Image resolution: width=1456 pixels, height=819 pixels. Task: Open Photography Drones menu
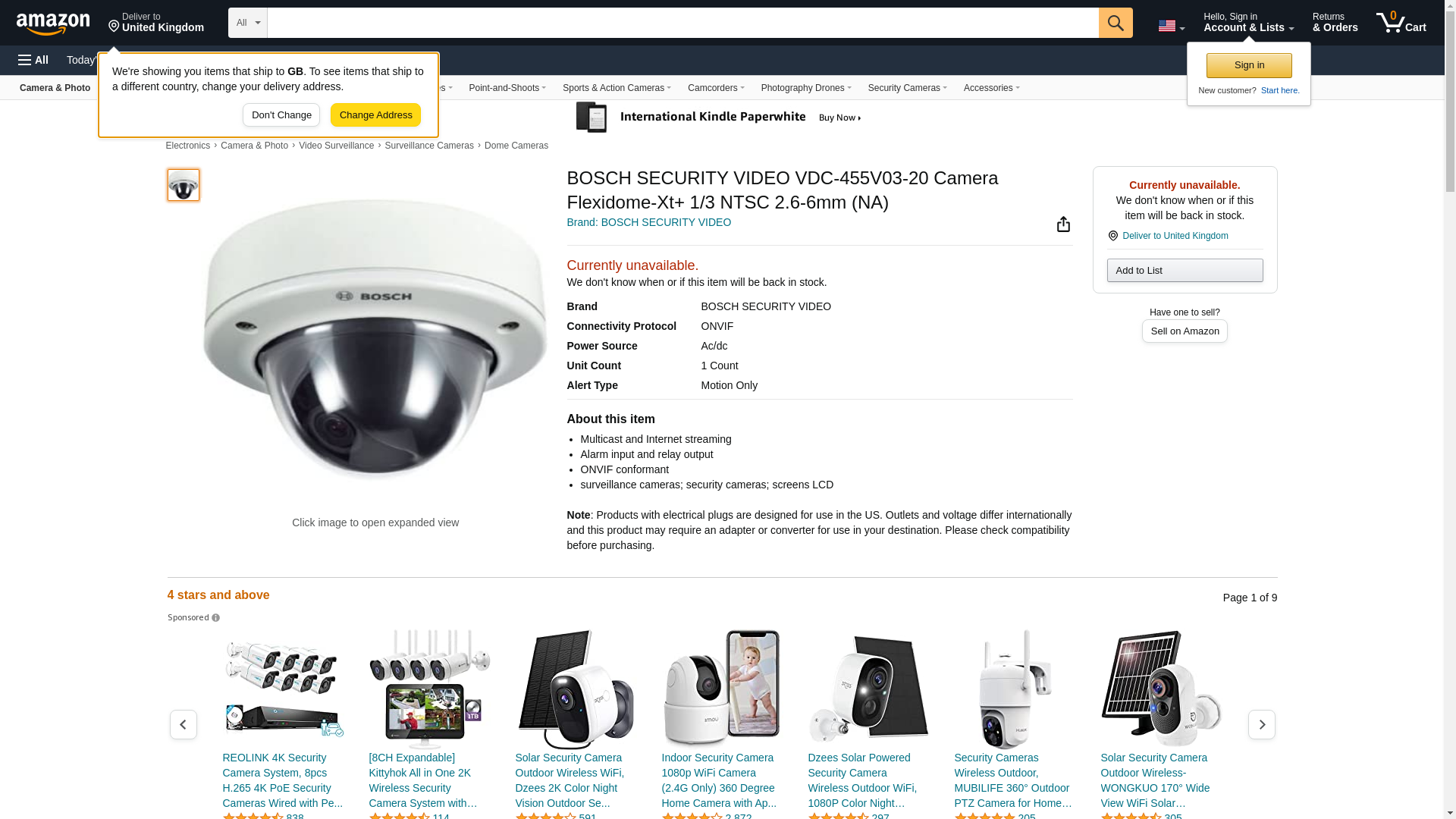[806, 88]
